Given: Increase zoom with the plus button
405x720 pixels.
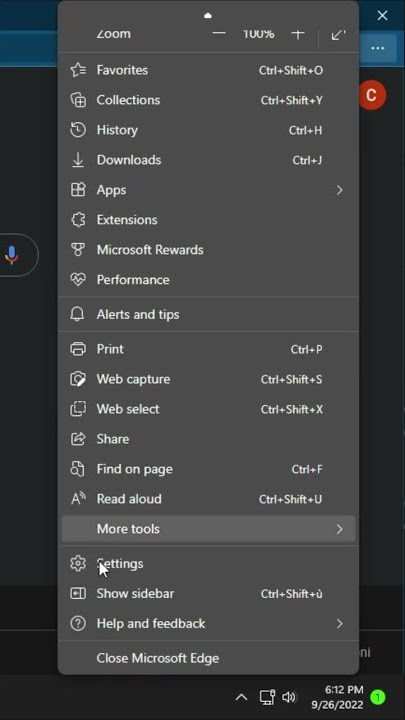Looking at the screenshot, I should pos(298,34).
